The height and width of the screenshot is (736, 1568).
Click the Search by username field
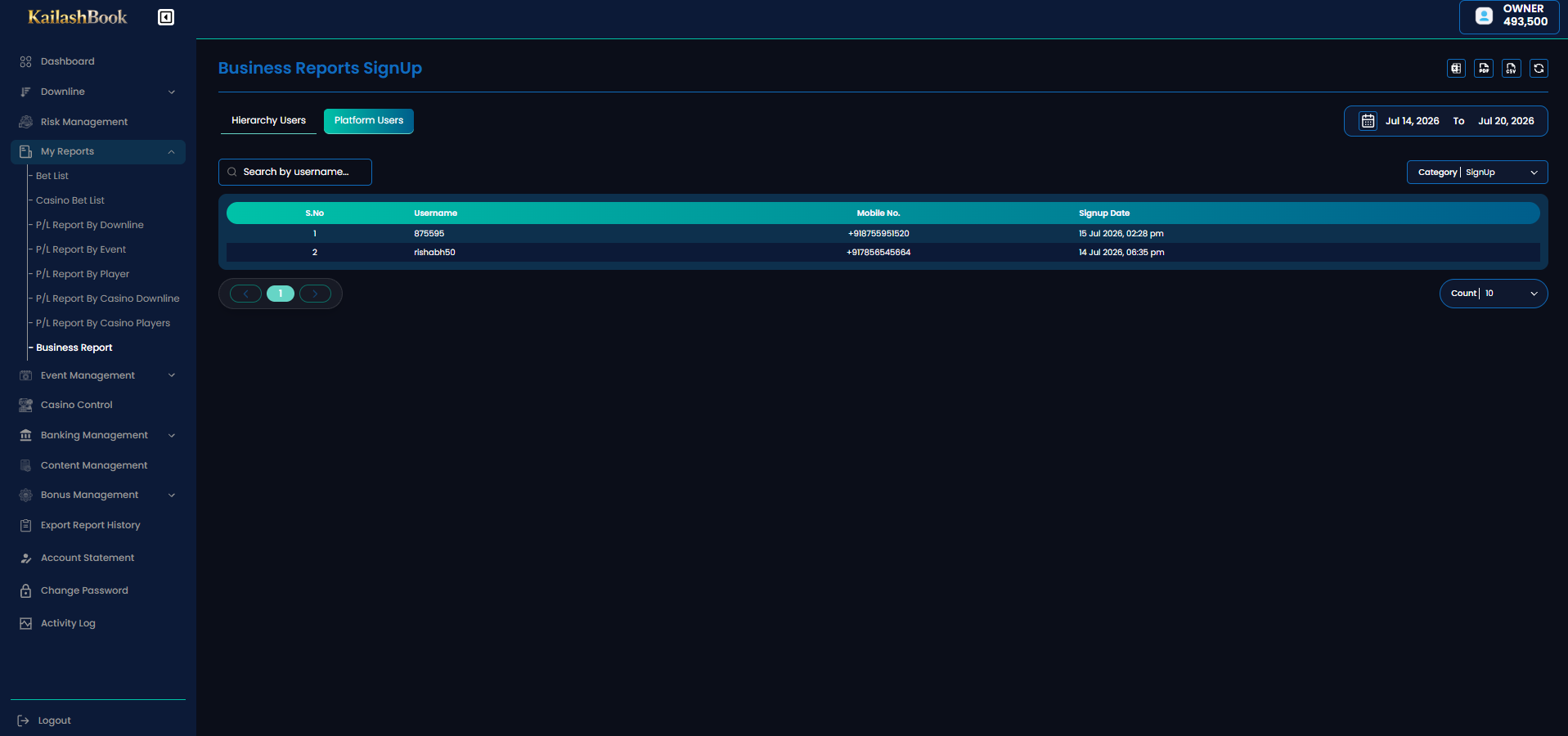coord(295,172)
